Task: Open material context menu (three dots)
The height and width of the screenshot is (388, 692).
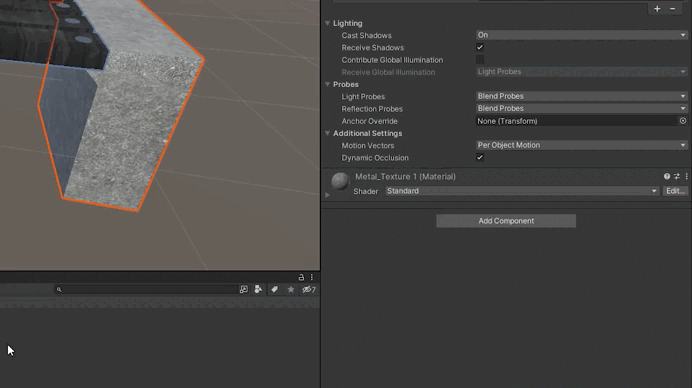Action: pyautogui.click(x=686, y=176)
